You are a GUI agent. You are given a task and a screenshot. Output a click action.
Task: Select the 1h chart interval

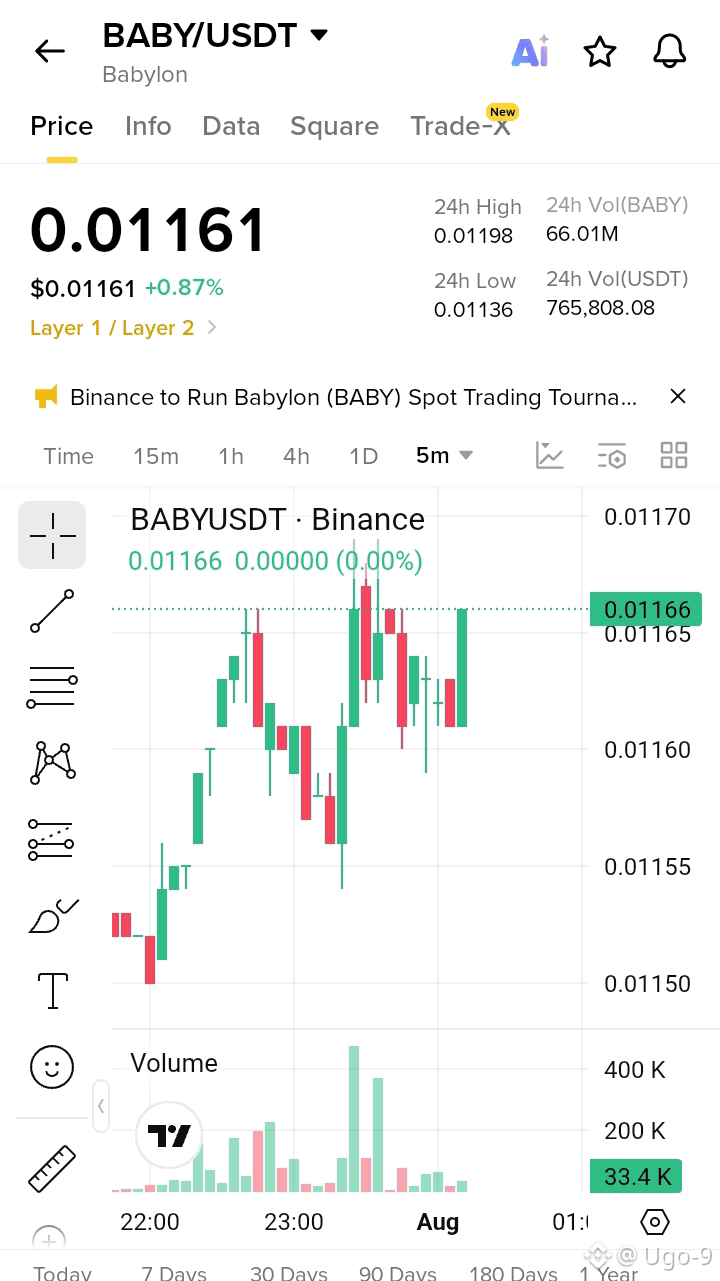(231, 456)
